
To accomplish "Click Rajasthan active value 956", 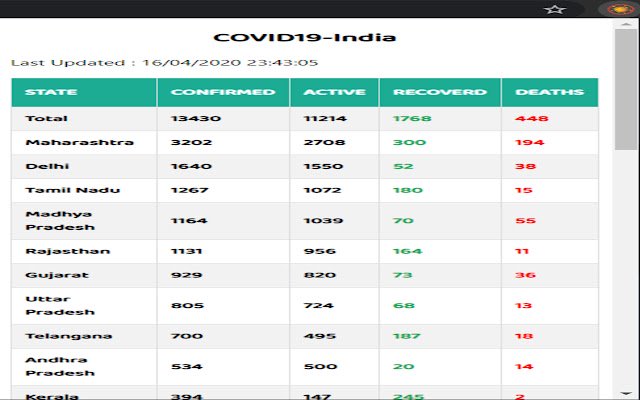I will (x=320, y=251).
